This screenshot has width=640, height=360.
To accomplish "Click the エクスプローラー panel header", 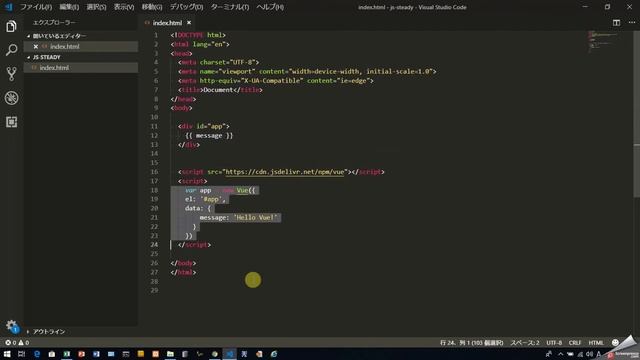I will 54,23.
